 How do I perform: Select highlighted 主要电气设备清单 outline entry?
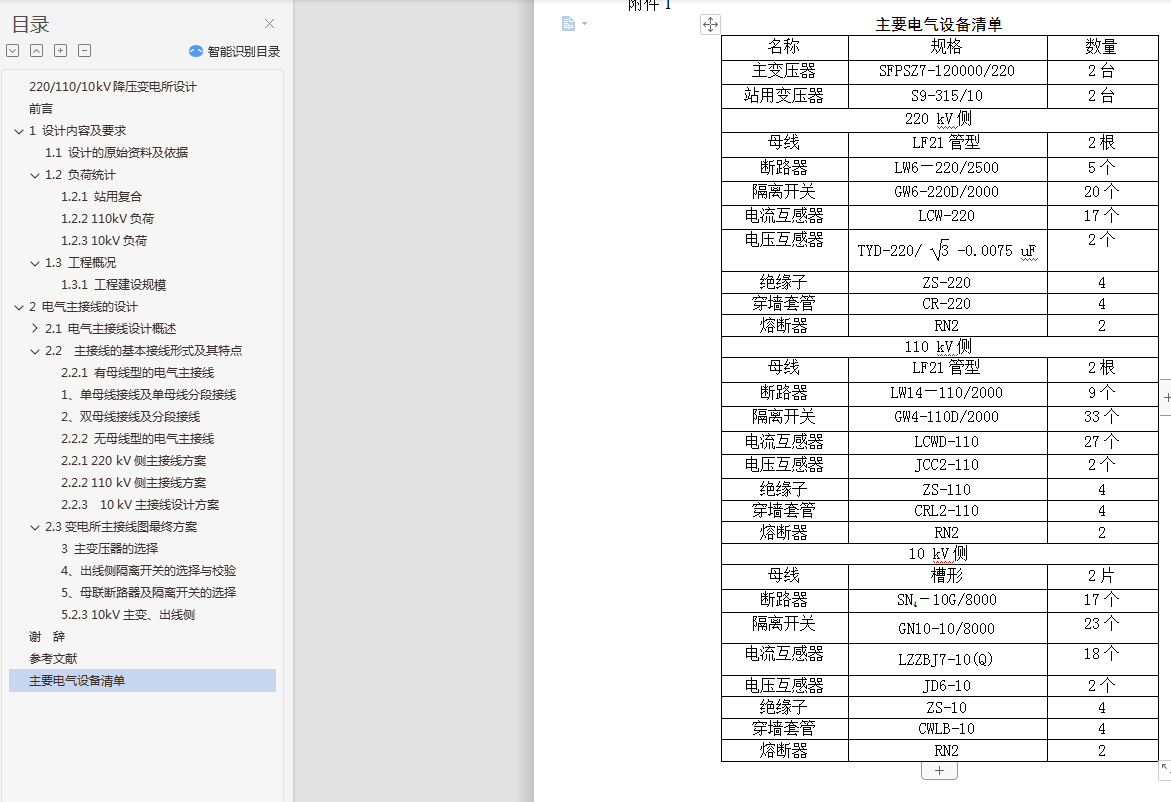point(142,680)
